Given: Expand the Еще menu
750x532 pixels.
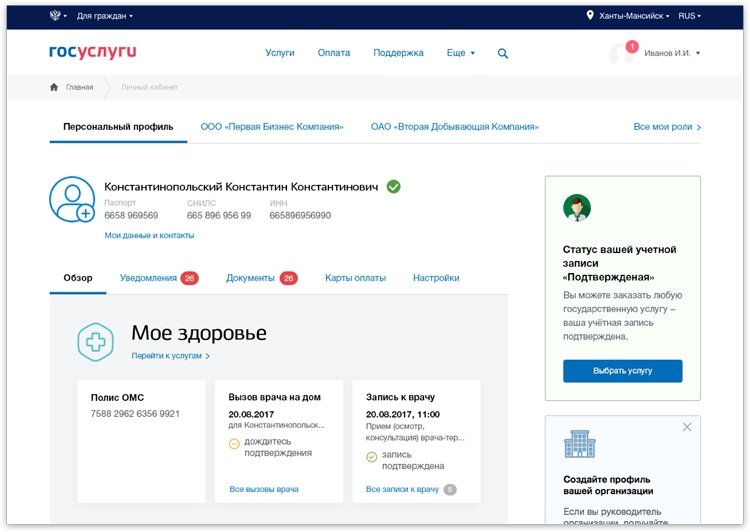Looking at the screenshot, I should [461, 53].
